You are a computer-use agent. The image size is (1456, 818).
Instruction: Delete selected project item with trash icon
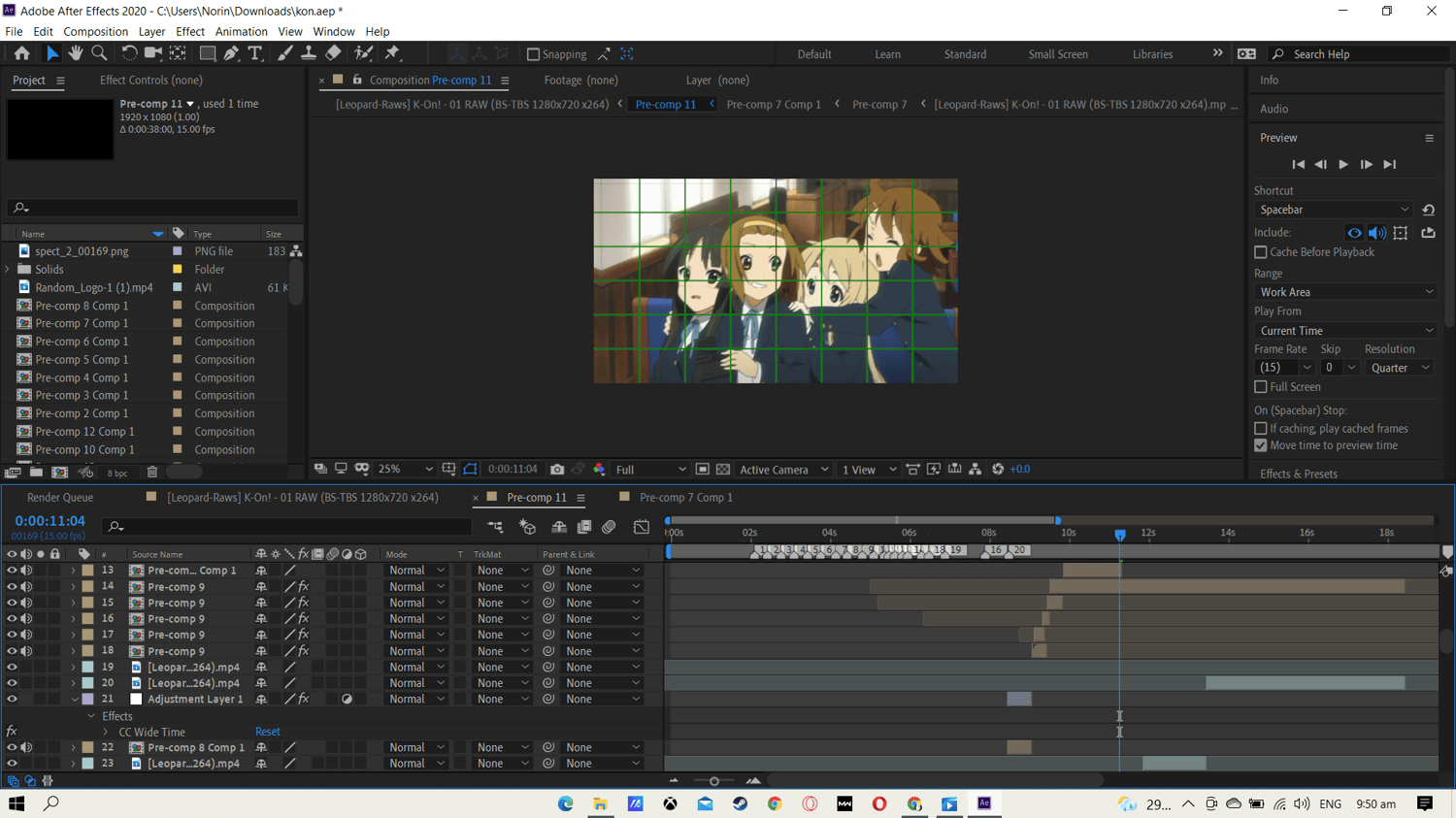pos(152,473)
